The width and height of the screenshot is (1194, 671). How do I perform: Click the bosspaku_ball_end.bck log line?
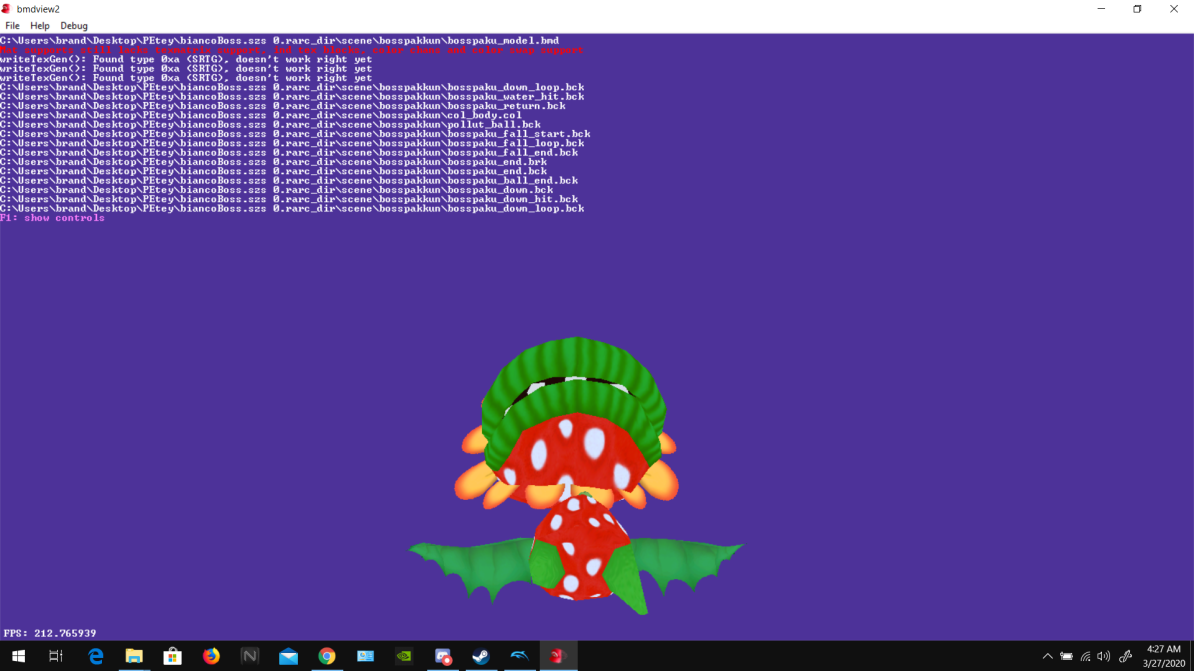point(289,181)
